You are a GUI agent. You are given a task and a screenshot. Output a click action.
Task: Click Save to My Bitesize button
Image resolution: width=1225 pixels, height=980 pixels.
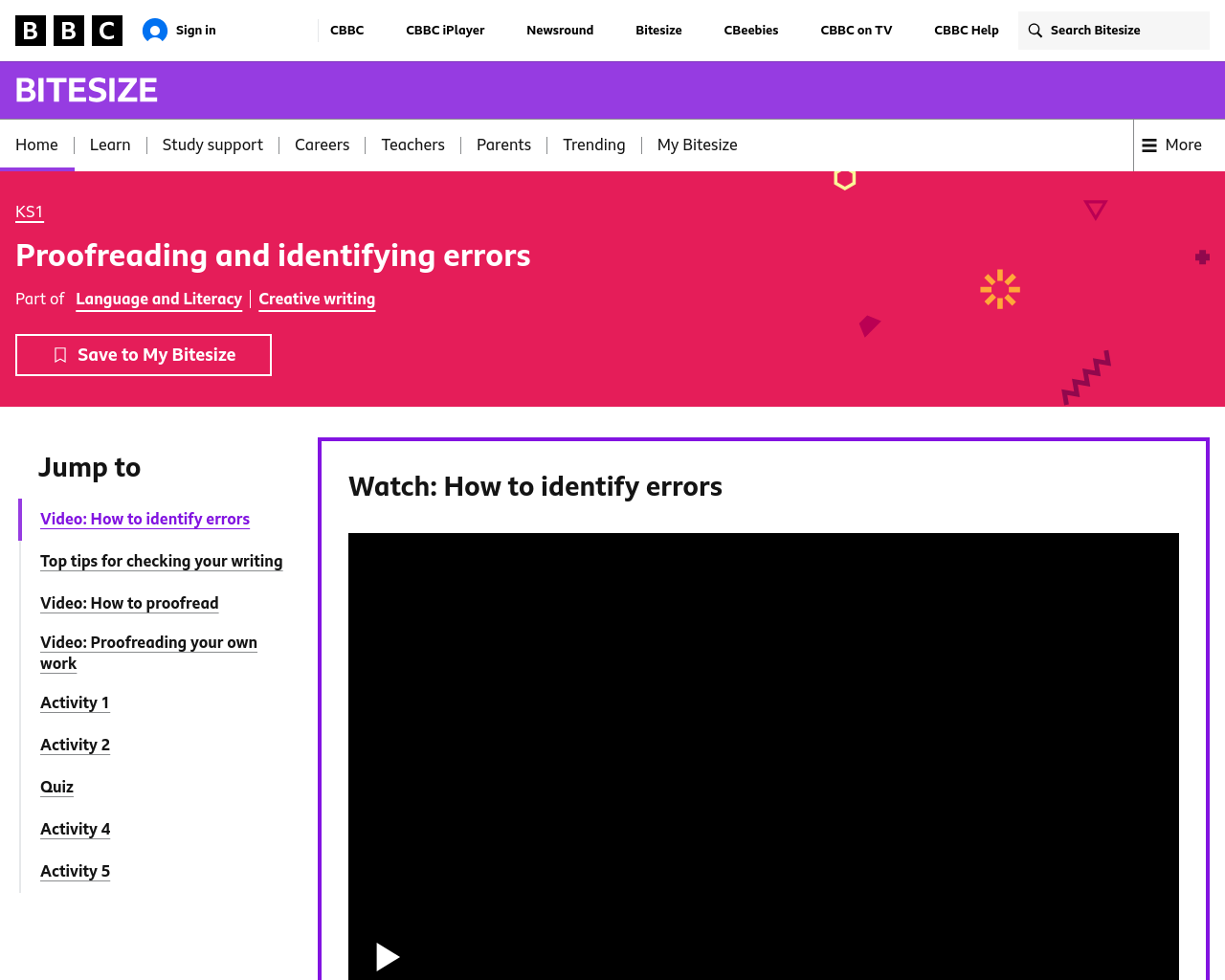pos(144,355)
